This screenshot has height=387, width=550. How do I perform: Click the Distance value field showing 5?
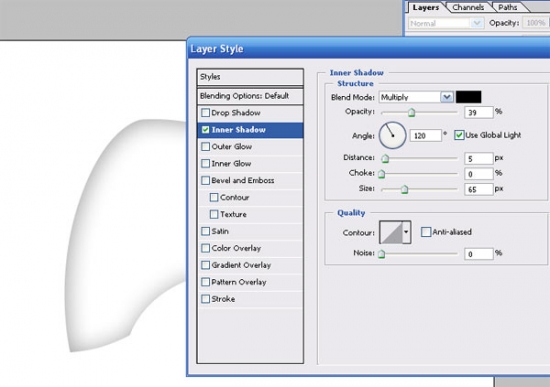click(x=479, y=159)
